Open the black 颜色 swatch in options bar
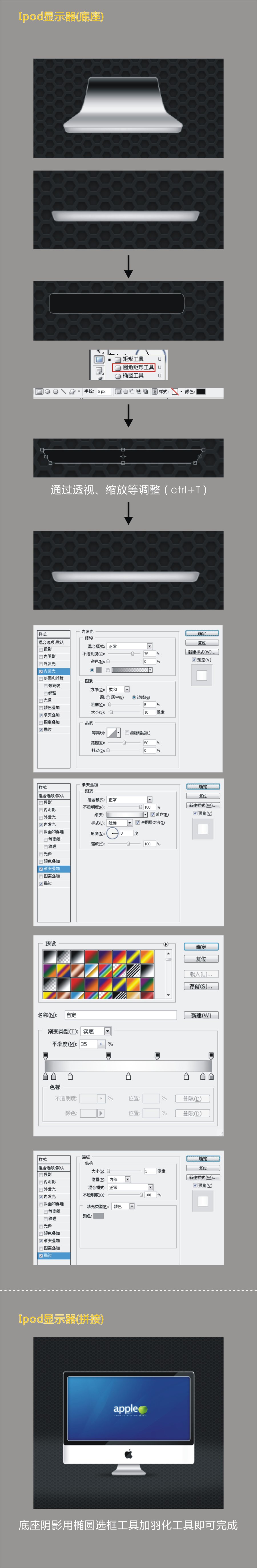Screen dimensions: 257x1568 (x=201, y=391)
